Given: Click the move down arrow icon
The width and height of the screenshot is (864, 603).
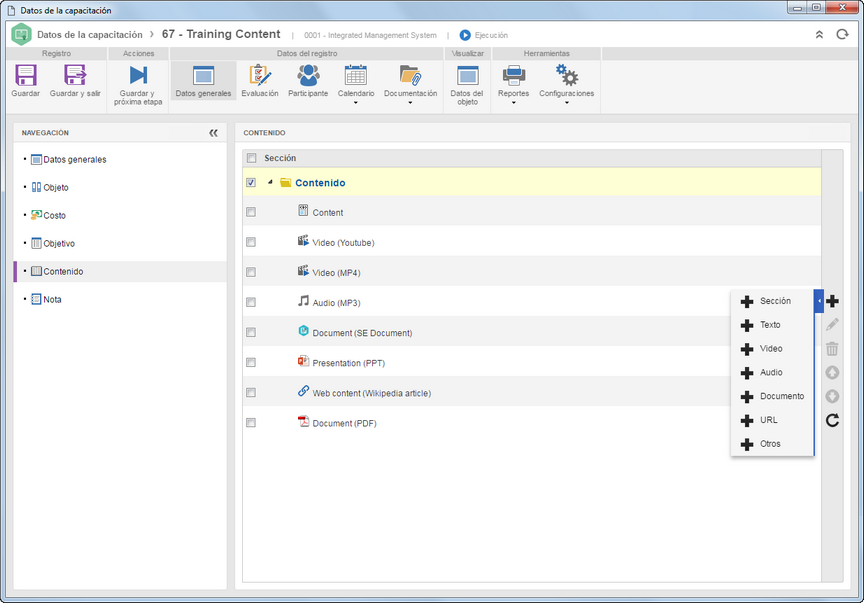Looking at the screenshot, I should [x=832, y=396].
